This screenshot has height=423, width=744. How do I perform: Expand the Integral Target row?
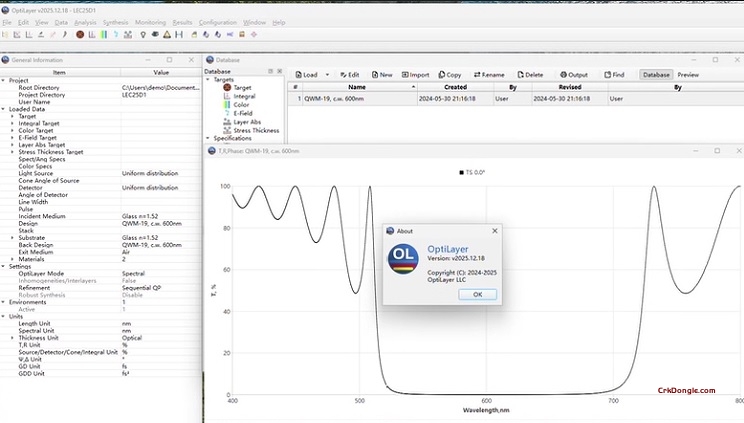[12, 123]
